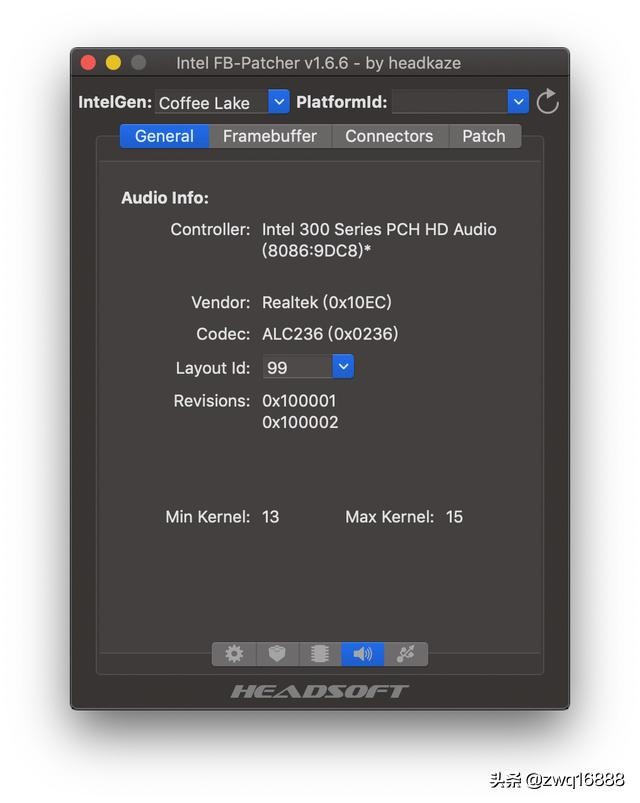Screen dimensions: 640x803
Task: Open the Layout Id dropdown
Action: [x=343, y=367]
